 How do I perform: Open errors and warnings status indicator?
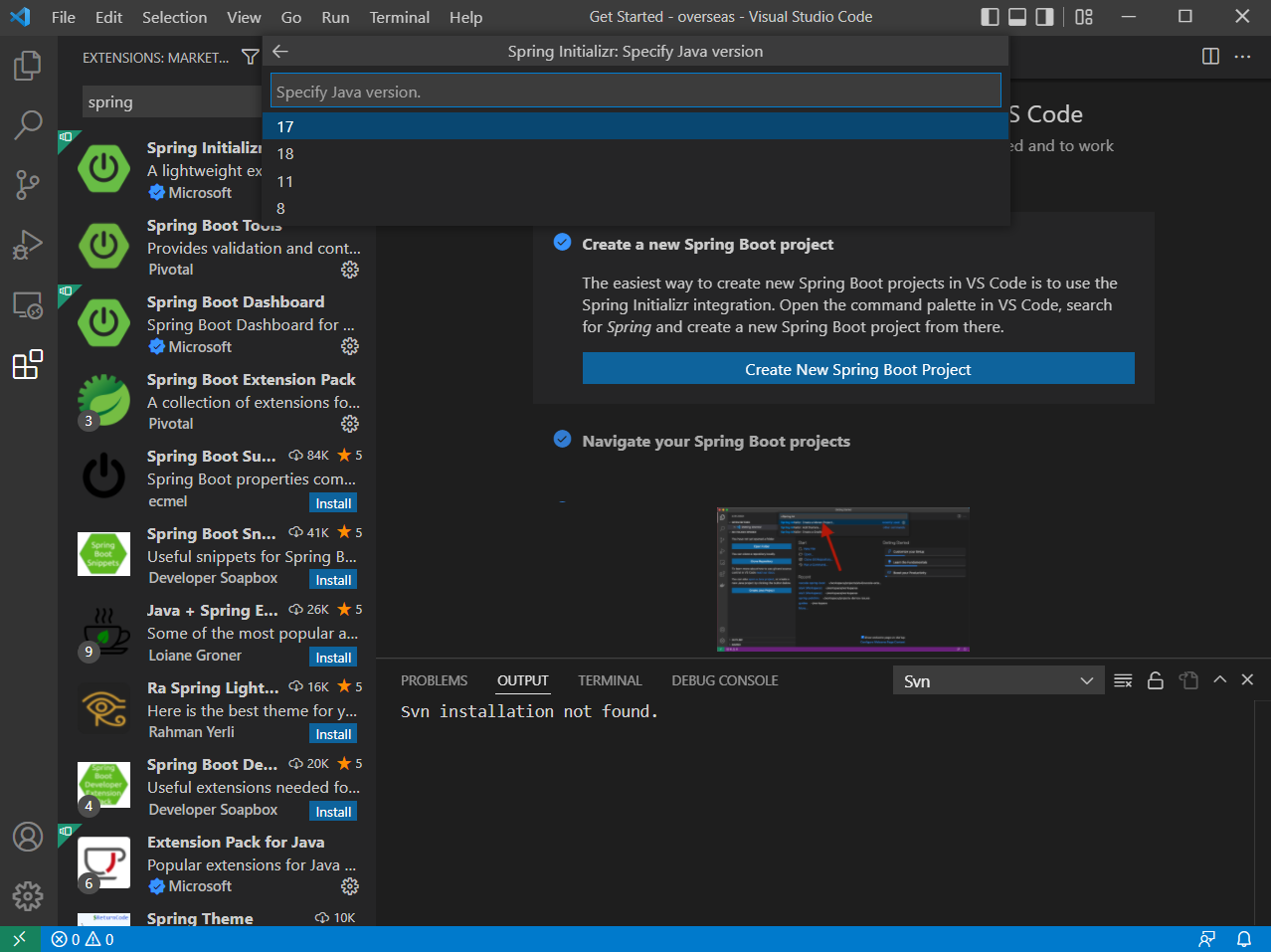pyautogui.click(x=83, y=939)
